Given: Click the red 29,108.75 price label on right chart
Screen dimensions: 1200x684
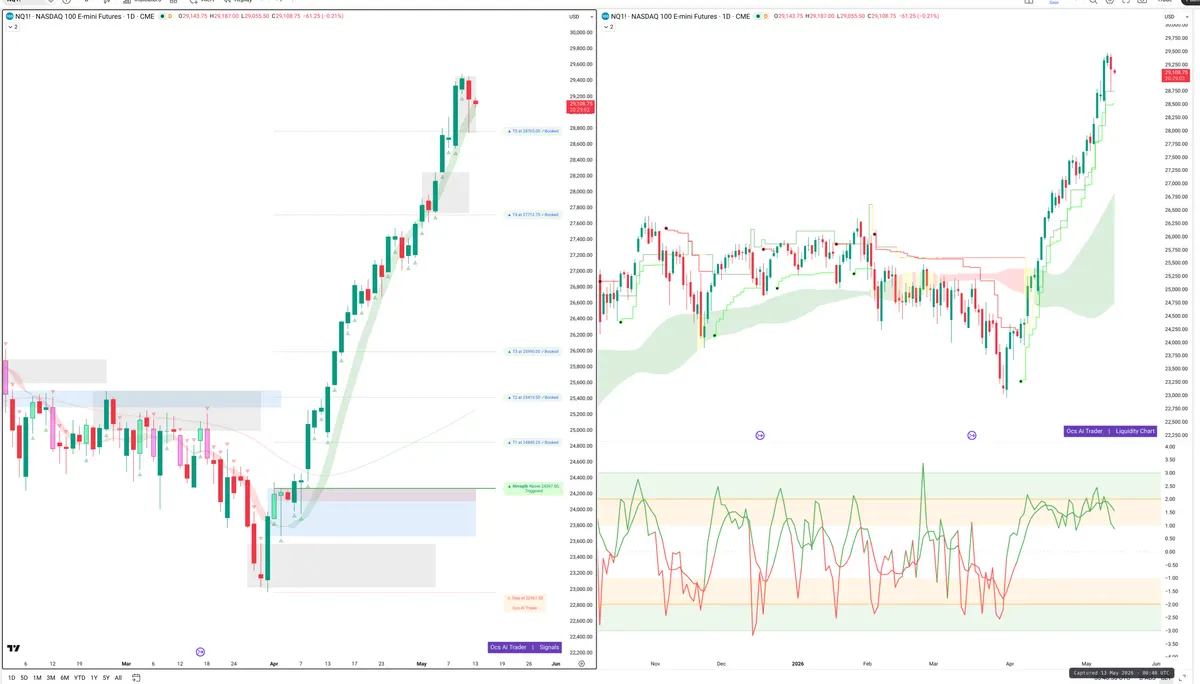Looking at the screenshot, I should coord(1175,74).
